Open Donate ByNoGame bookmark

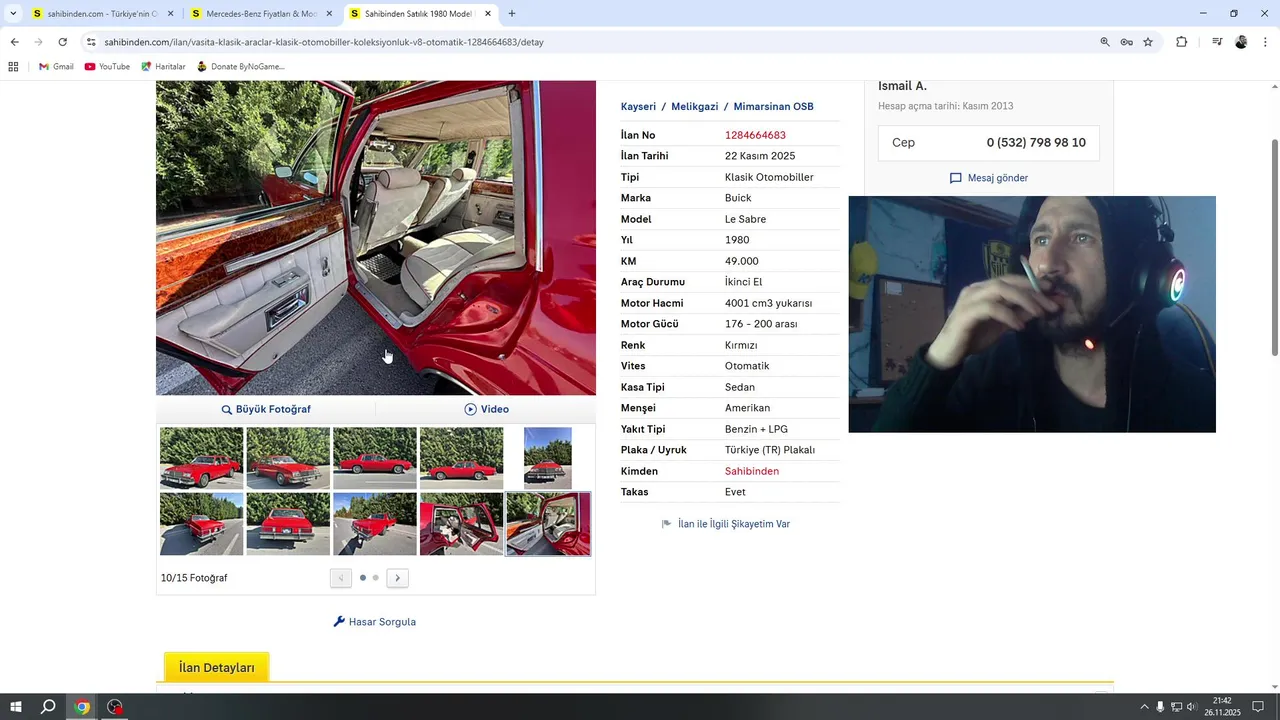point(240,67)
